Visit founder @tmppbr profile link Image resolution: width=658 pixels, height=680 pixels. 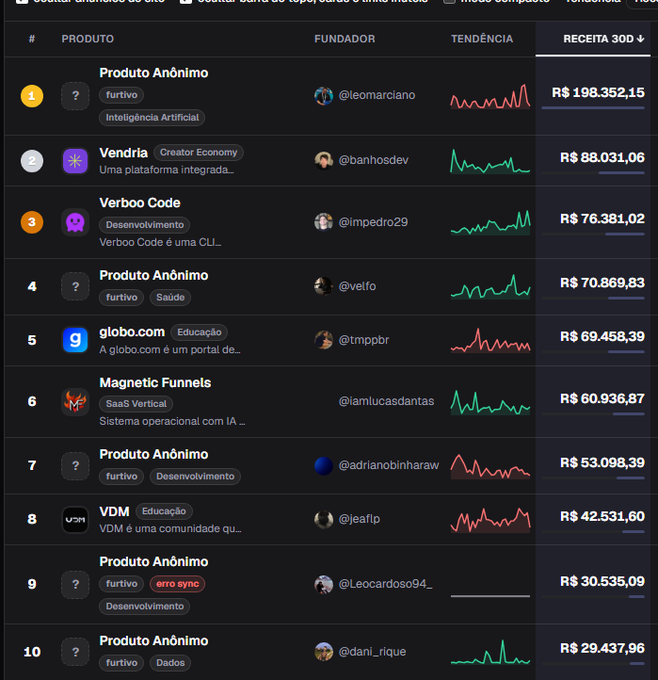(363, 340)
